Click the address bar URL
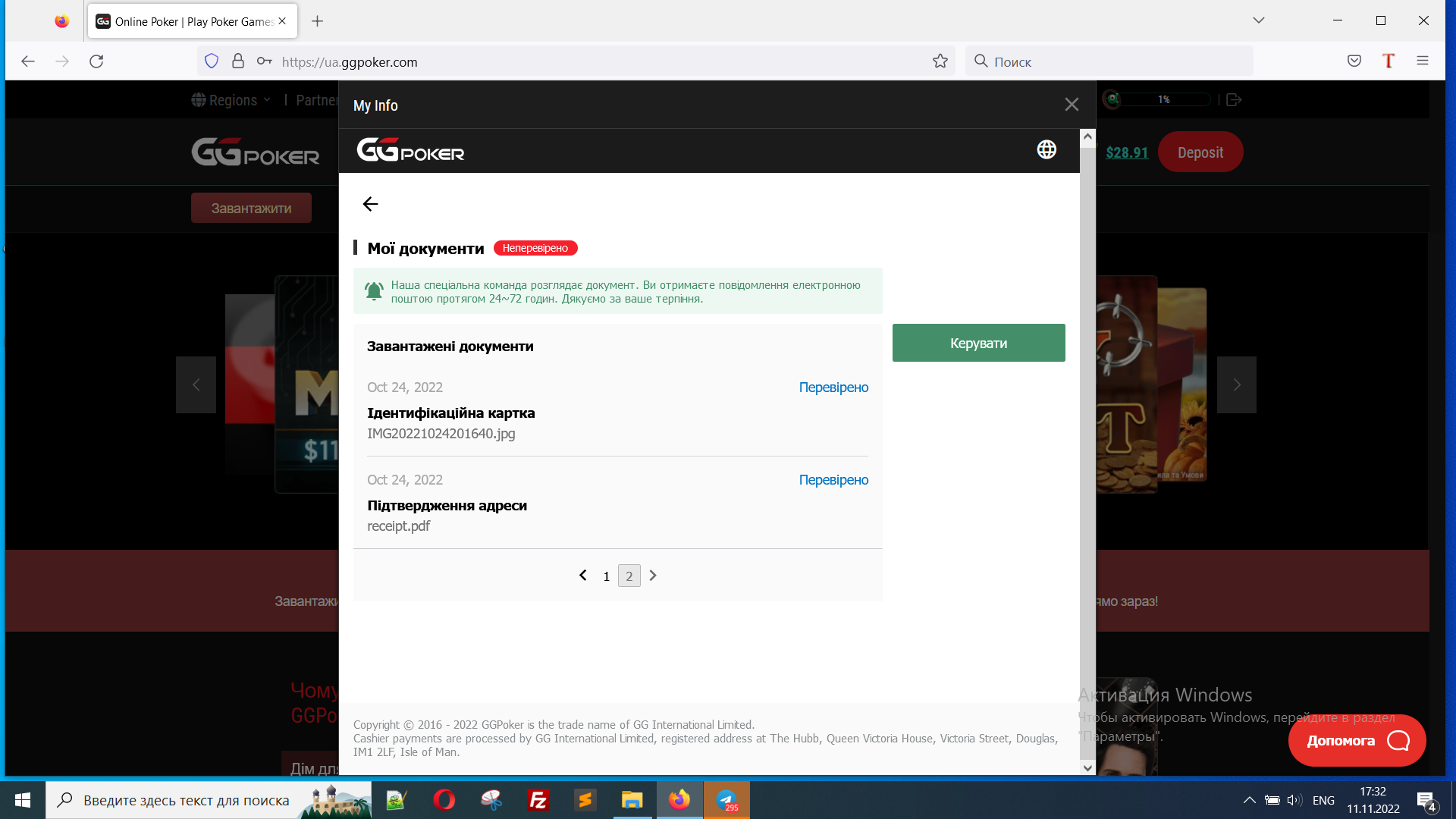This screenshot has width=1456, height=819. click(350, 62)
